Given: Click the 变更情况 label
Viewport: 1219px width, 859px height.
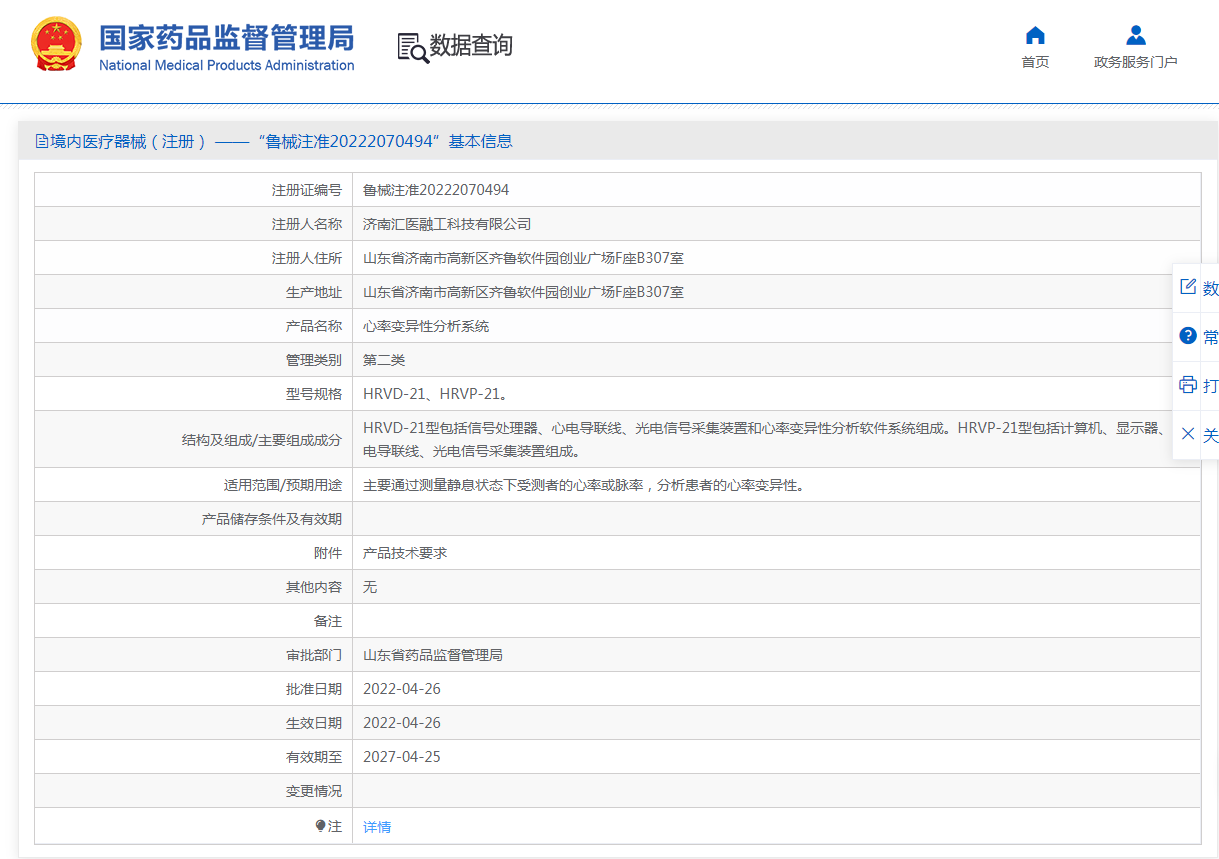Looking at the screenshot, I should 314,791.
